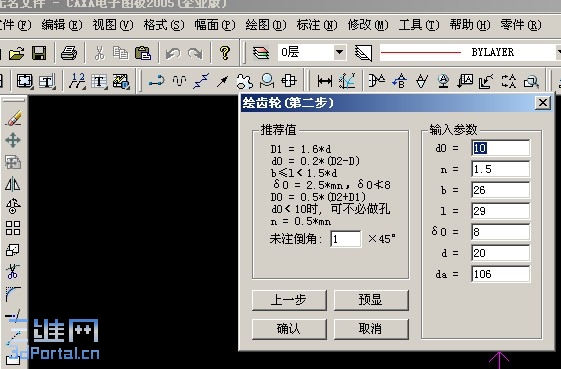Open the 帮助(H) menu
Image resolution: width=561 pixels, height=369 pixels.
click(x=470, y=25)
